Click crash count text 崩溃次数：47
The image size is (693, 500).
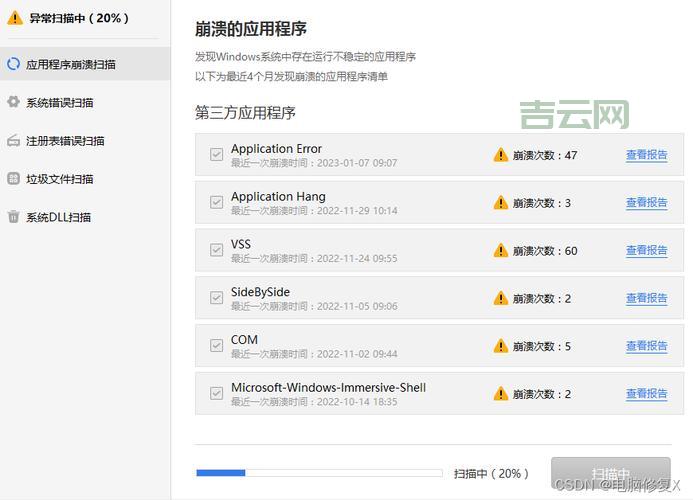(x=545, y=155)
